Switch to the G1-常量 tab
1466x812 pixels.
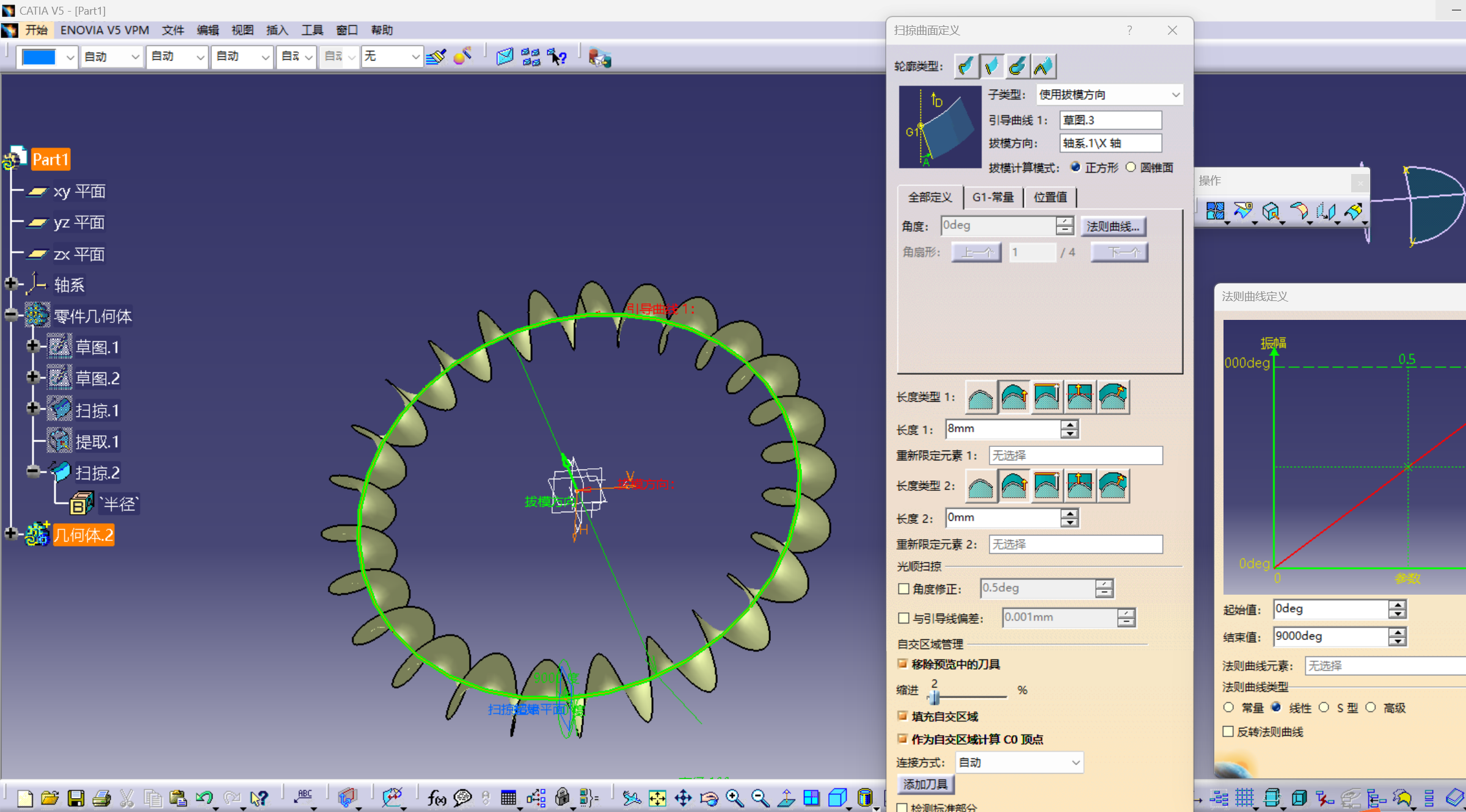point(993,197)
